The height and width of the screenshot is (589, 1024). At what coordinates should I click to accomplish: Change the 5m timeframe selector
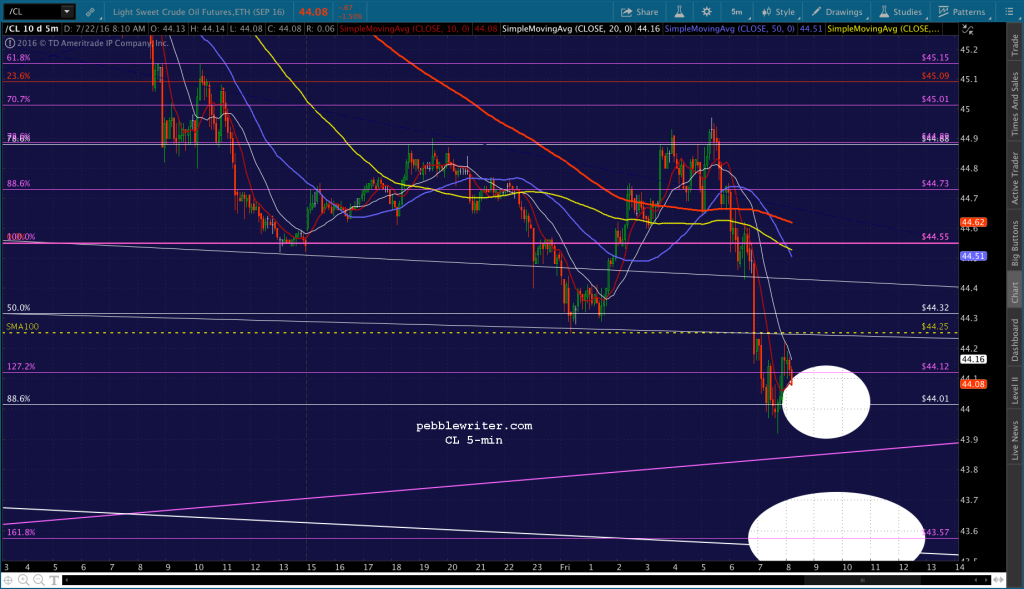[737, 12]
